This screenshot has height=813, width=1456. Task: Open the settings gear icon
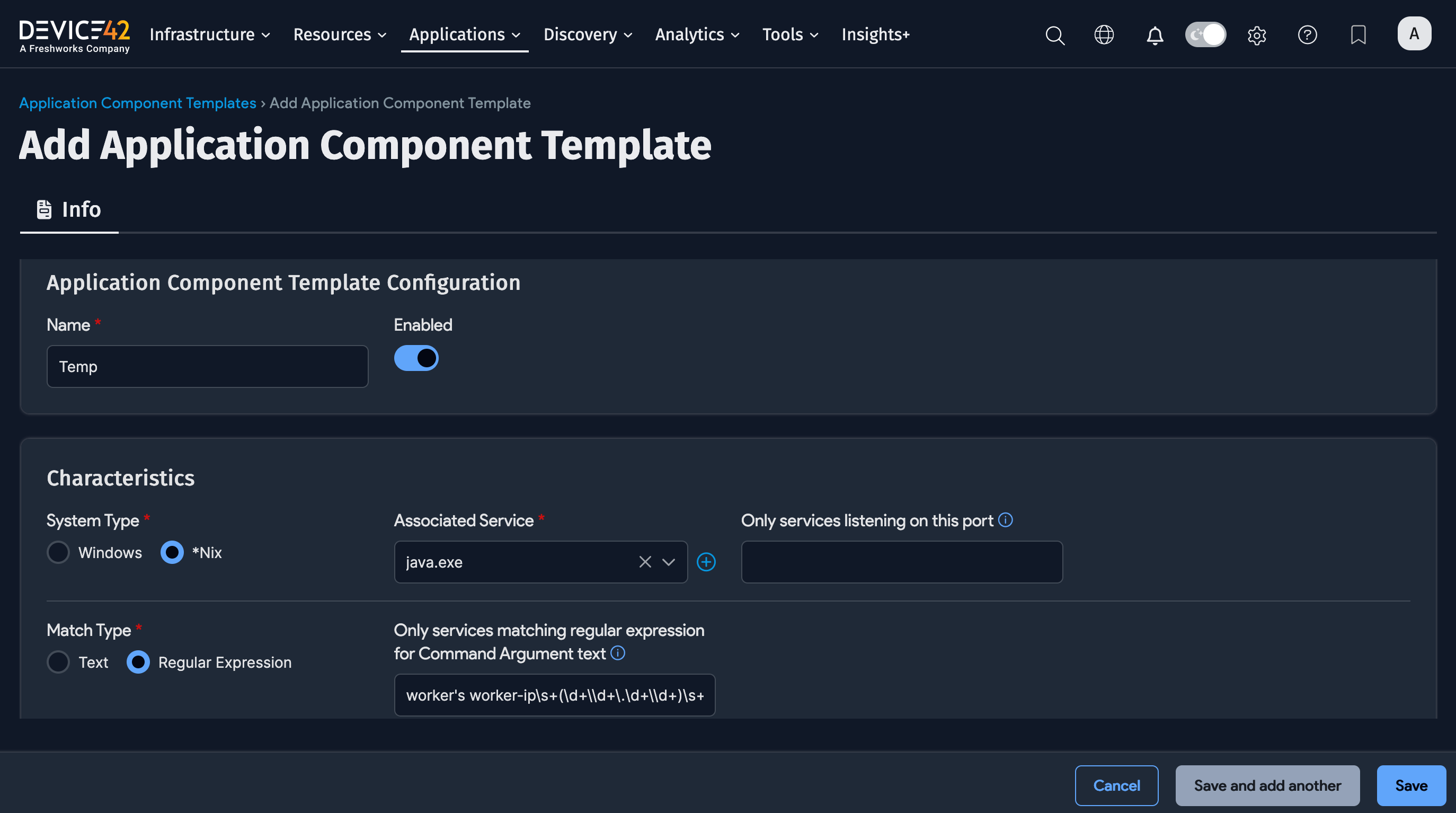pyautogui.click(x=1256, y=35)
